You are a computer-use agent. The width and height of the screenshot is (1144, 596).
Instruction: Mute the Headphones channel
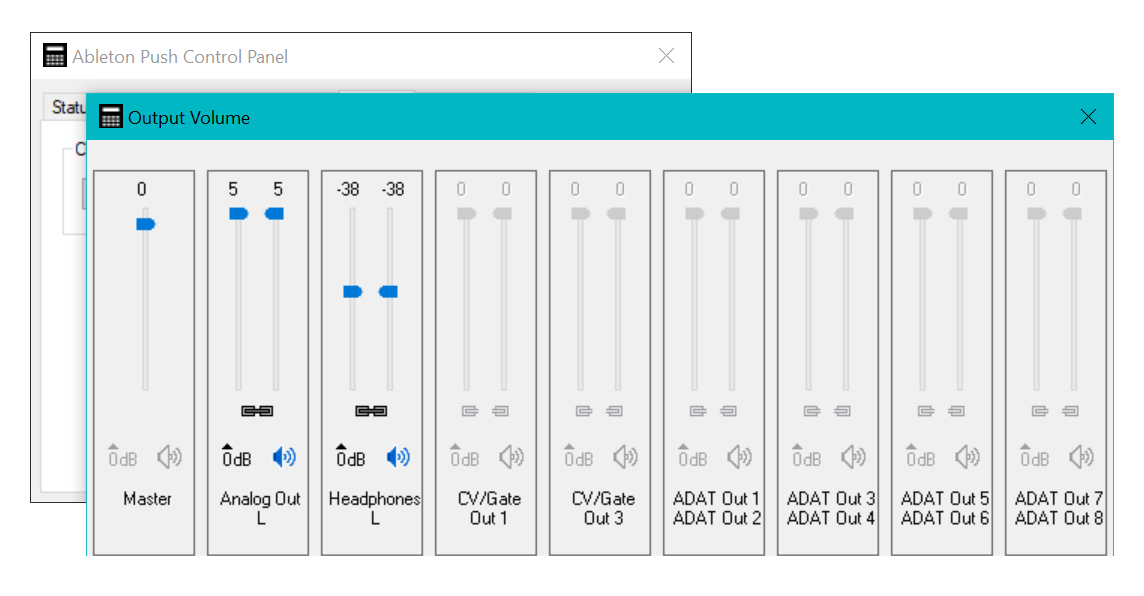click(x=398, y=457)
